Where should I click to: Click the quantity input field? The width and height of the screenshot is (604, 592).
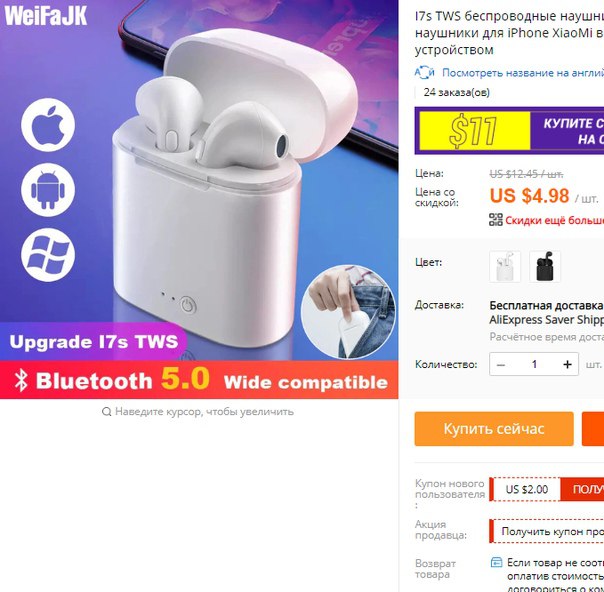pyautogui.click(x=534, y=364)
